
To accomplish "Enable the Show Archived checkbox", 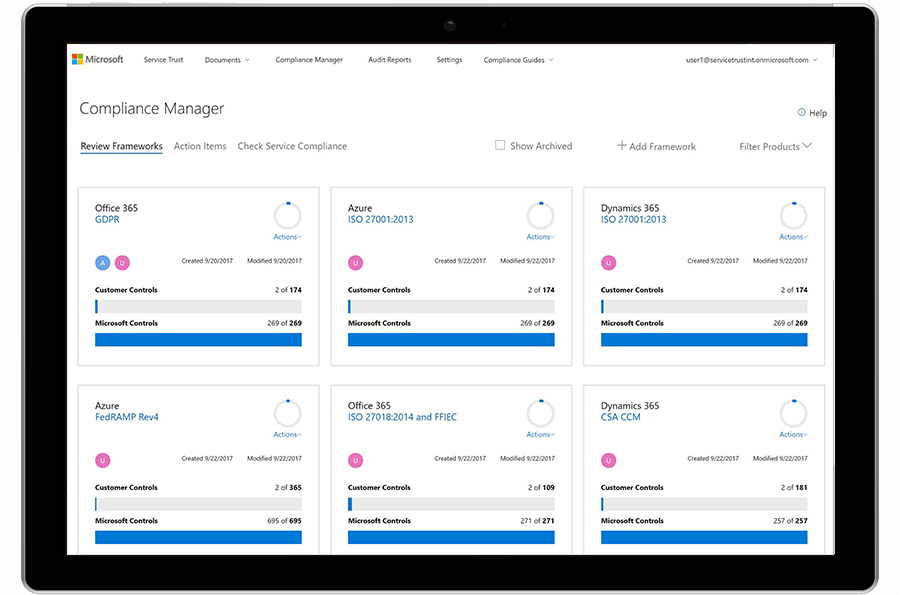I will (x=499, y=145).
